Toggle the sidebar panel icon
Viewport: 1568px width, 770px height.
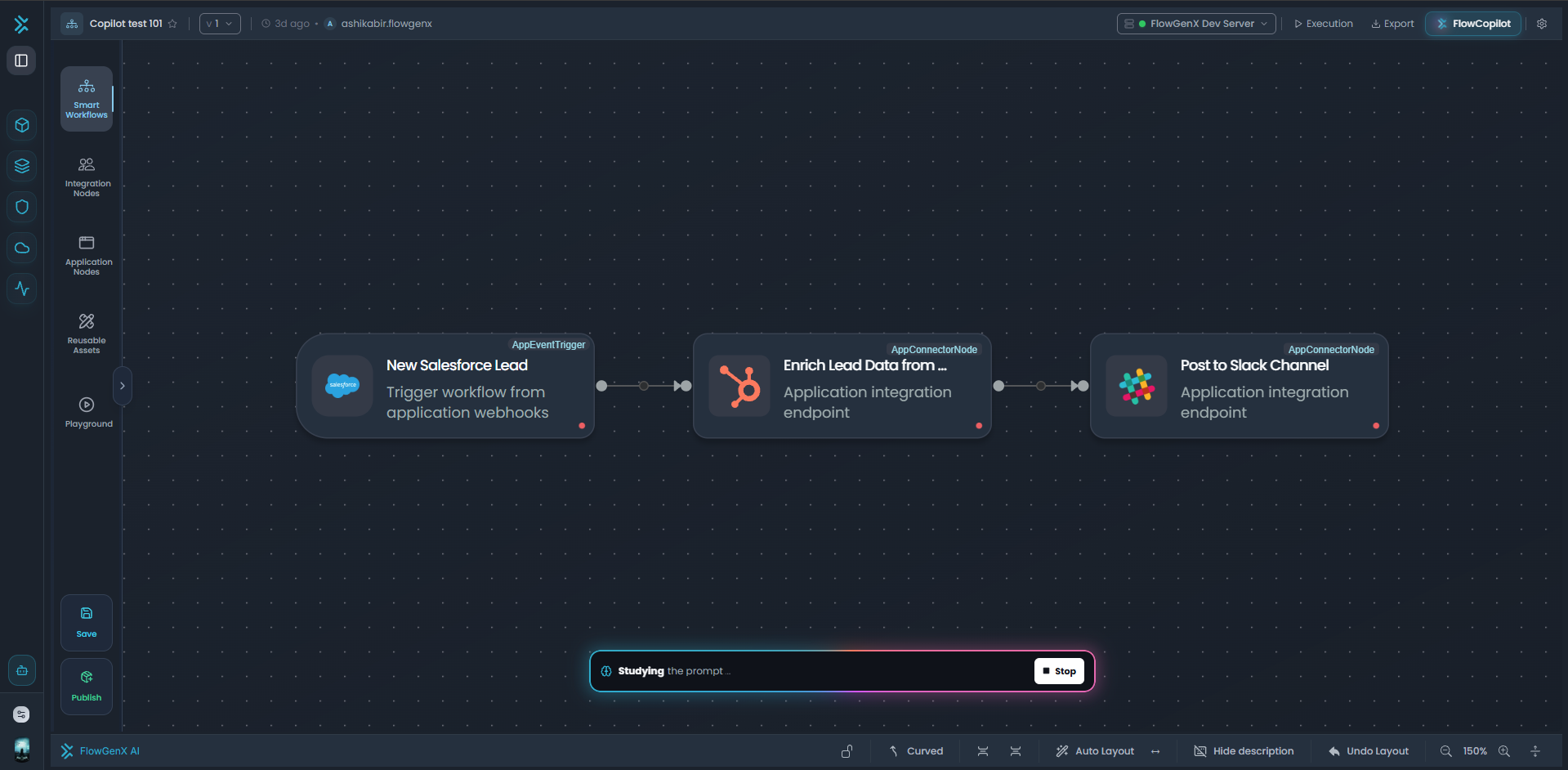pyautogui.click(x=21, y=60)
